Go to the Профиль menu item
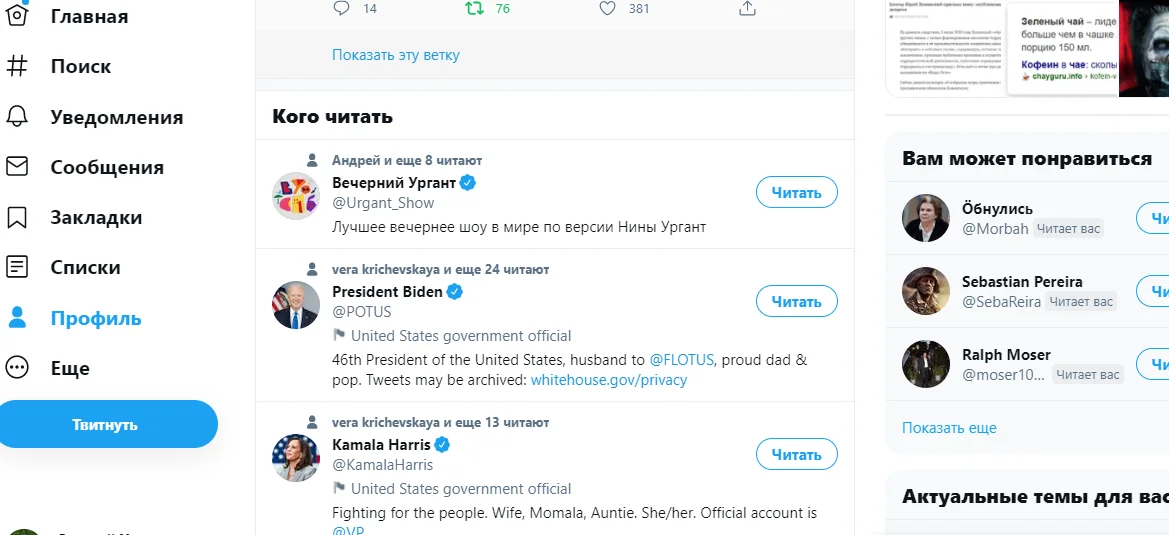 95,318
